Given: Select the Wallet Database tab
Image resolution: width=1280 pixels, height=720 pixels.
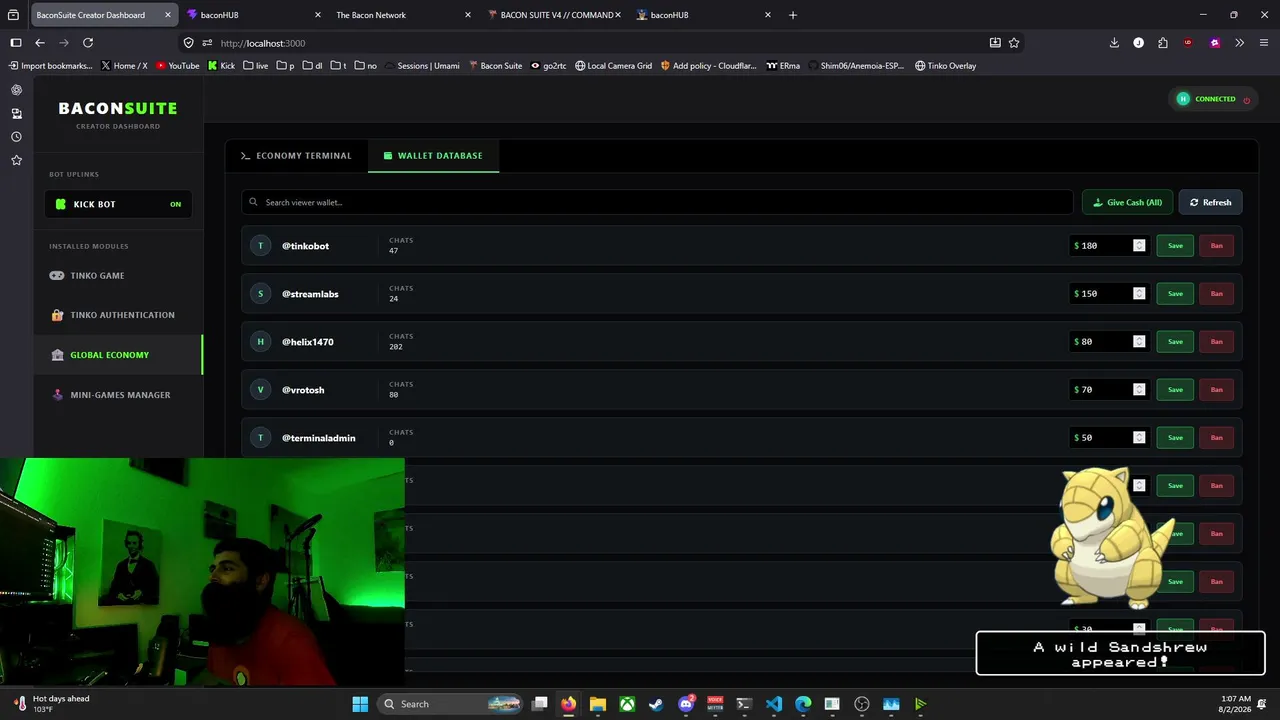Looking at the screenshot, I should tap(433, 156).
